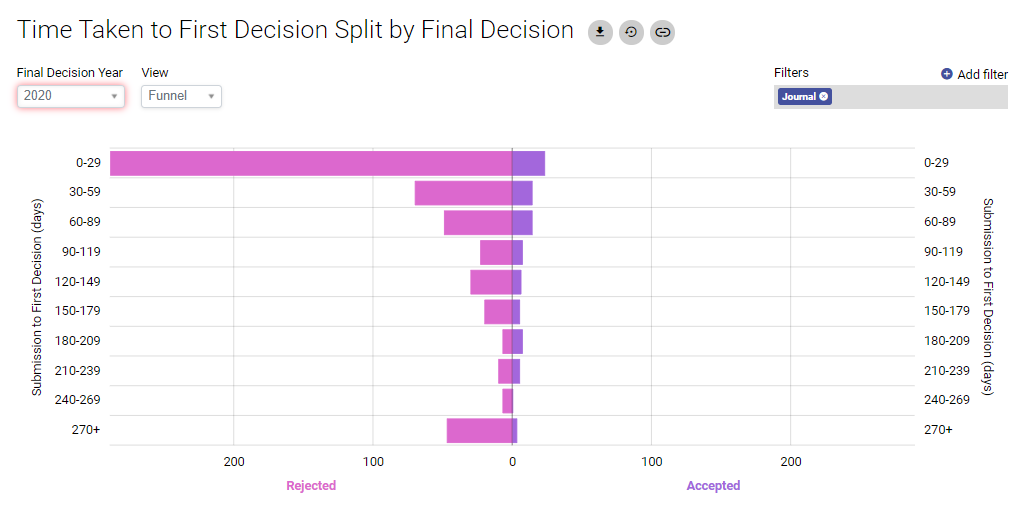Viewport: 1024px width, 509px height.
Task: Click the Add filter link
Action: pos(982,74)
